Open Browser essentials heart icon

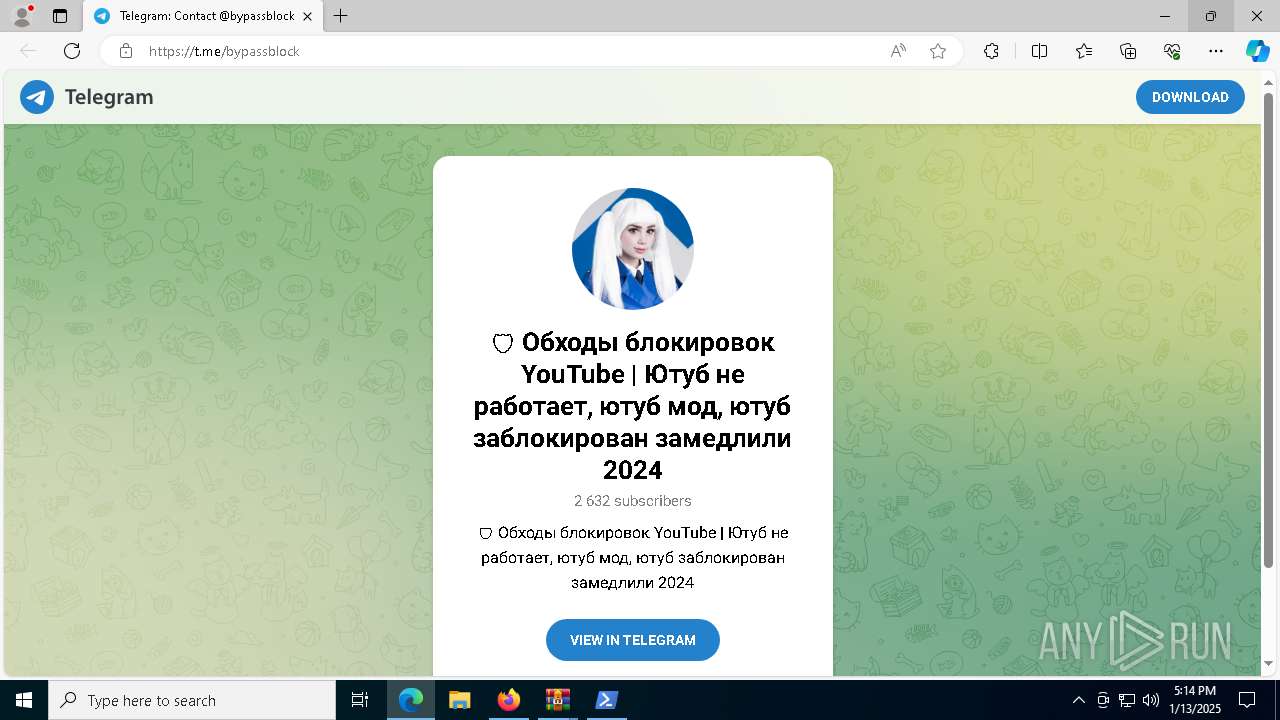pos(1172,51)
